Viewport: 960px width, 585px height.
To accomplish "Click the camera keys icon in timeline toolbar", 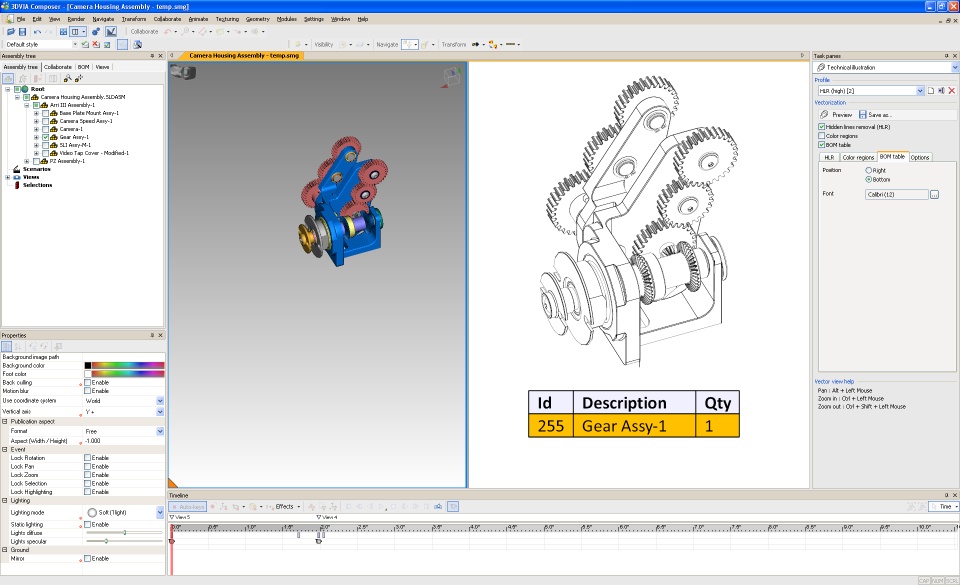I will tap(438, 507).
